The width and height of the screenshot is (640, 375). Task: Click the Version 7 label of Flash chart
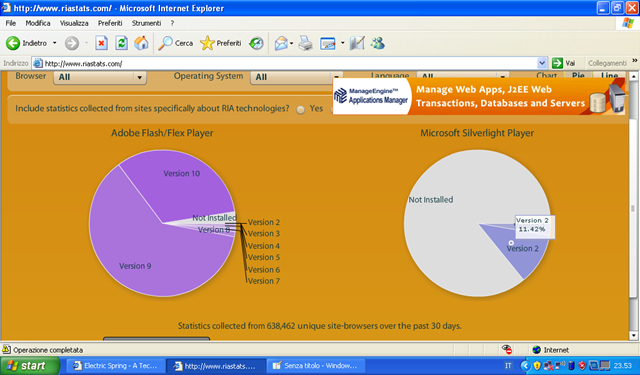point(264,281)
